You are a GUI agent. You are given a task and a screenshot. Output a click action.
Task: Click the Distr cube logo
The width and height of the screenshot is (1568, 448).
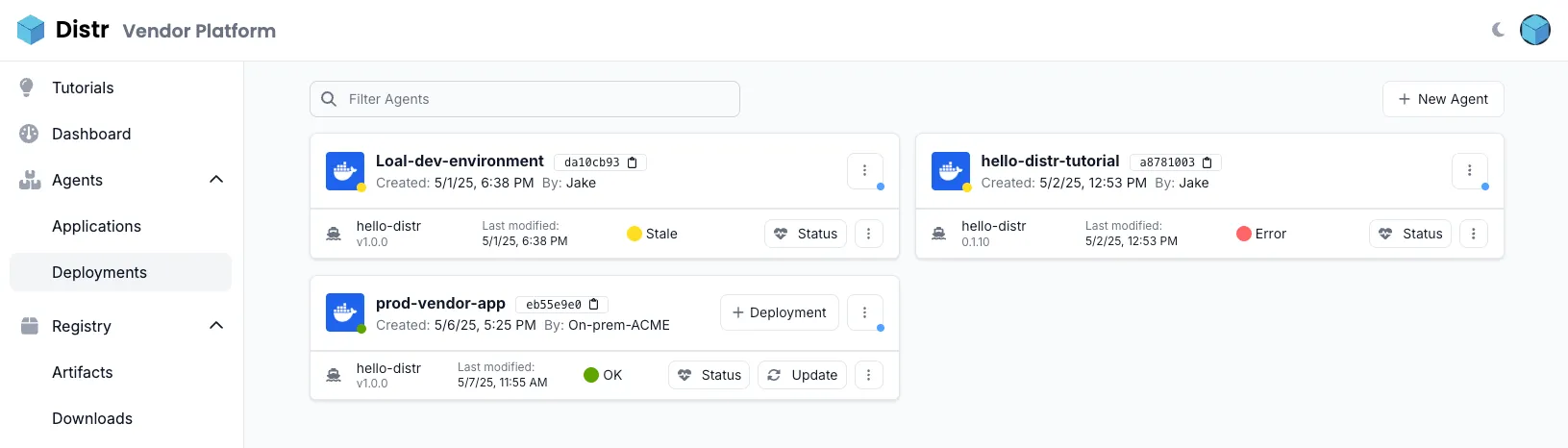click(x=31, y=30)
